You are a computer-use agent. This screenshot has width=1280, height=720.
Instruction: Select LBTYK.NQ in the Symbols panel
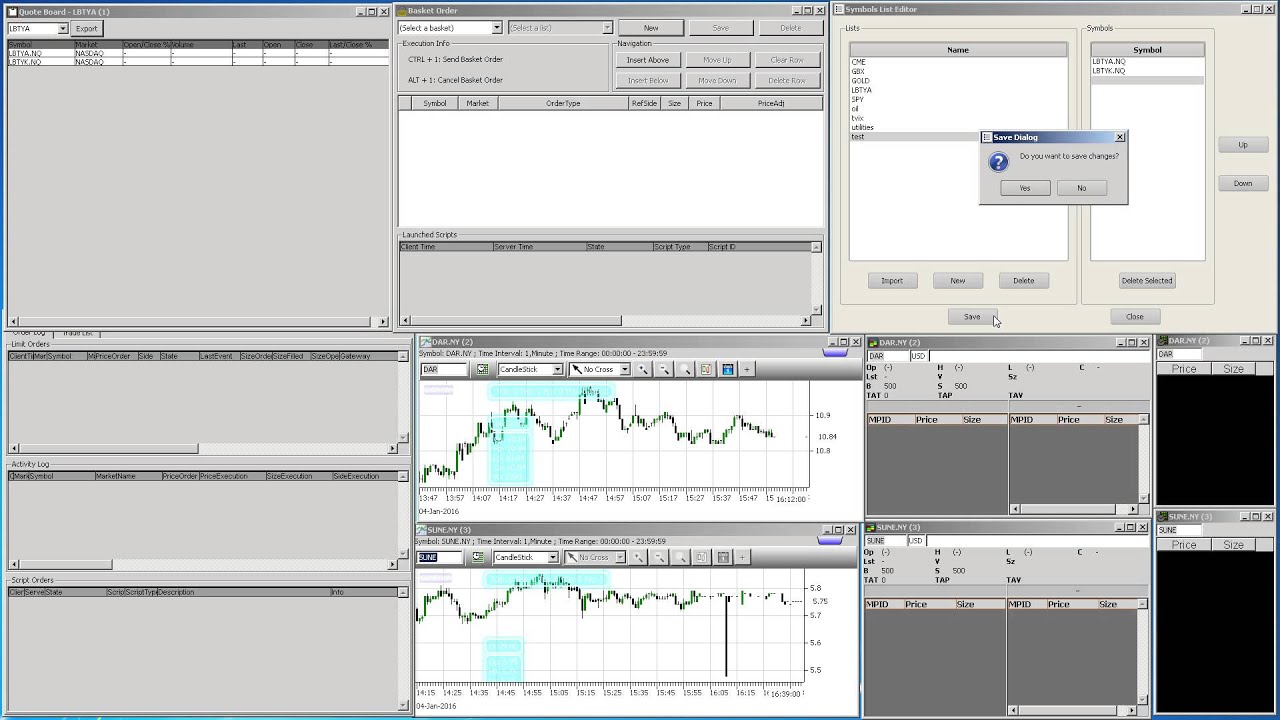pos(1147,71)
